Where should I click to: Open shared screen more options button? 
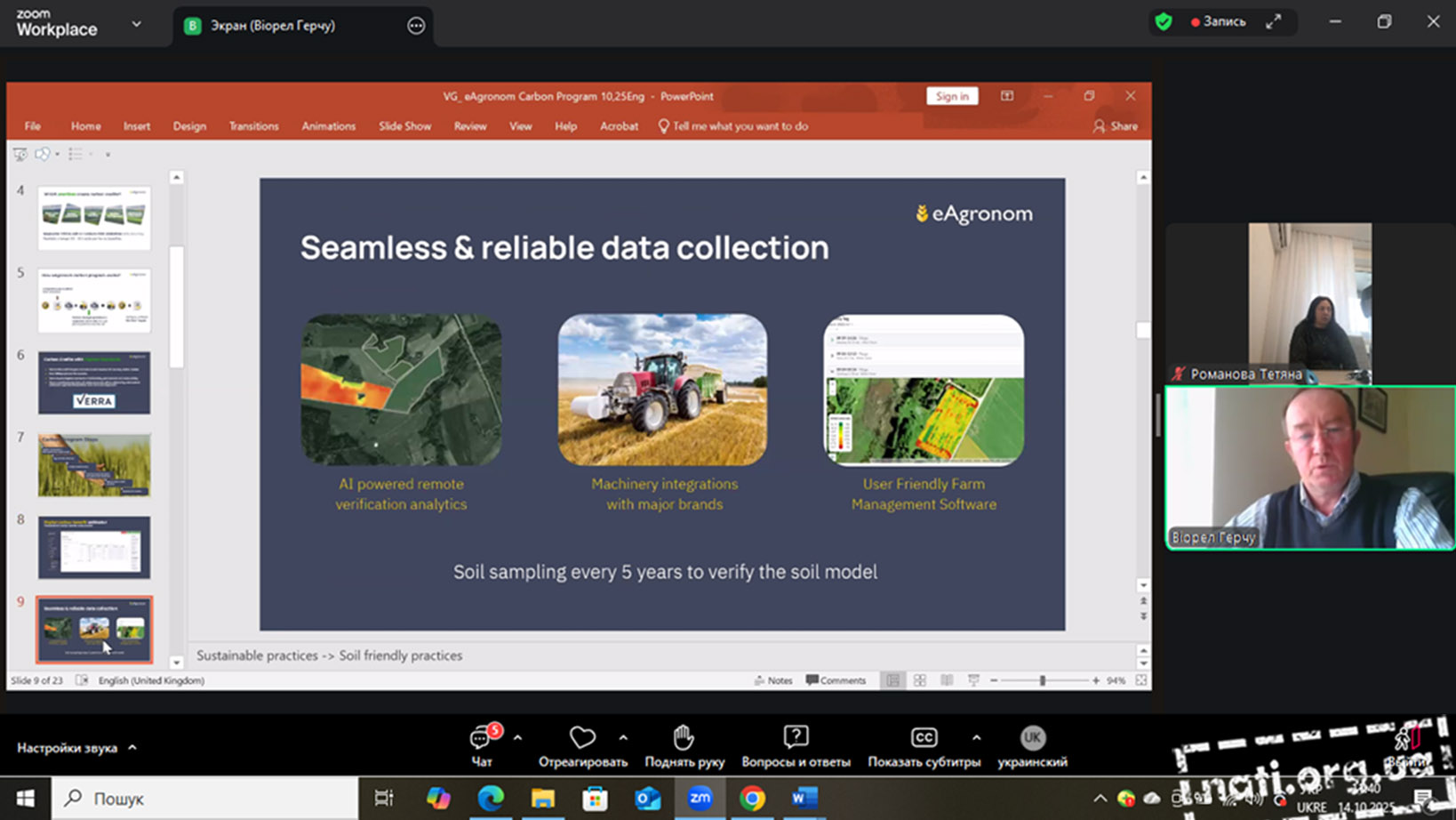(416, 26)
